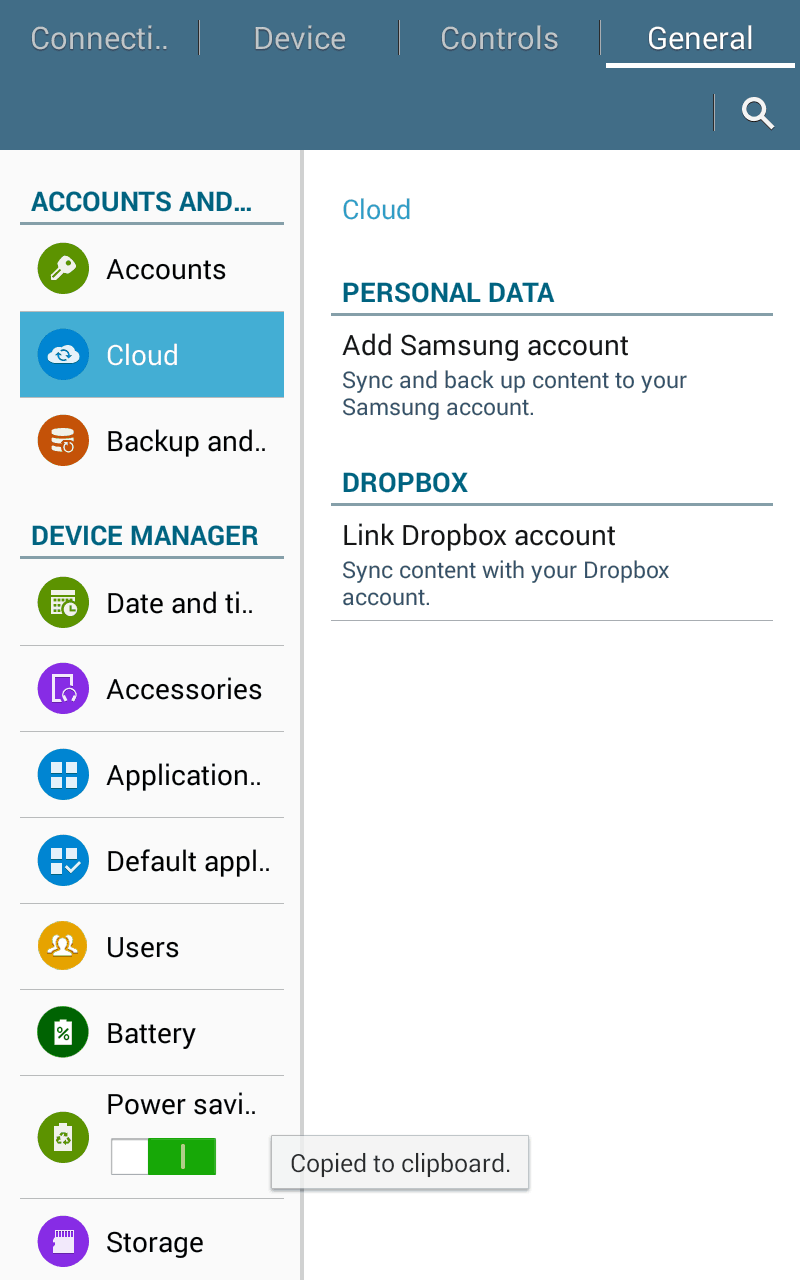
Task: Tap the Accessories headphone icon
Action: (x=63, y=689)
